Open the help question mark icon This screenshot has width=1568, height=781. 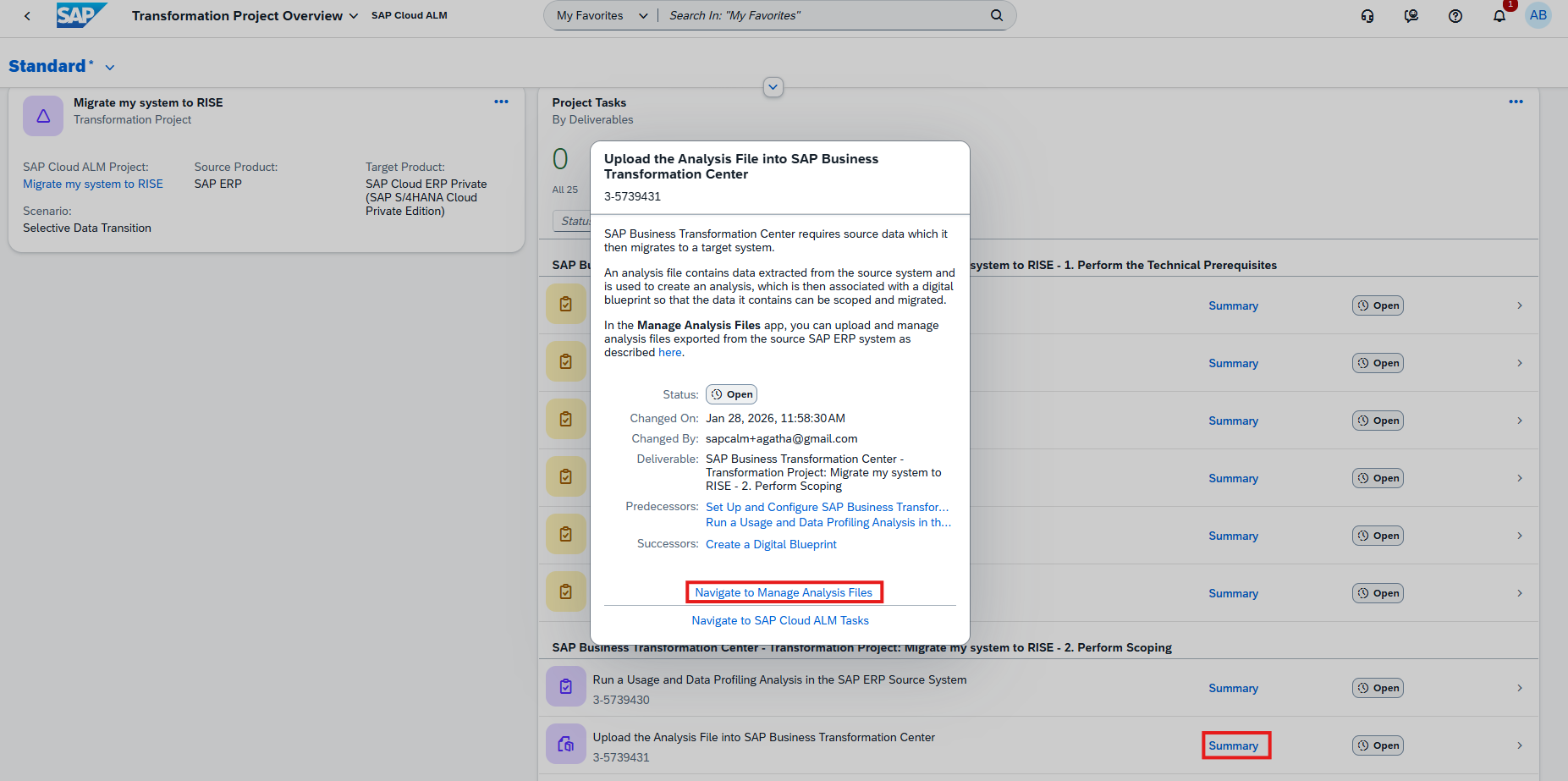pyautogui.click(x=1455, y=15)
